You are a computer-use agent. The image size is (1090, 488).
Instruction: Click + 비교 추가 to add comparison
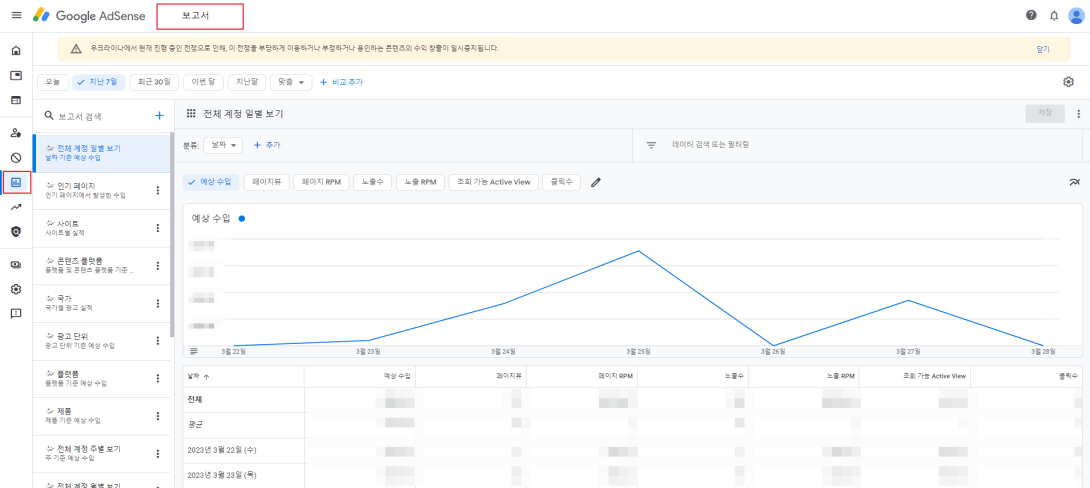(341, 82)
